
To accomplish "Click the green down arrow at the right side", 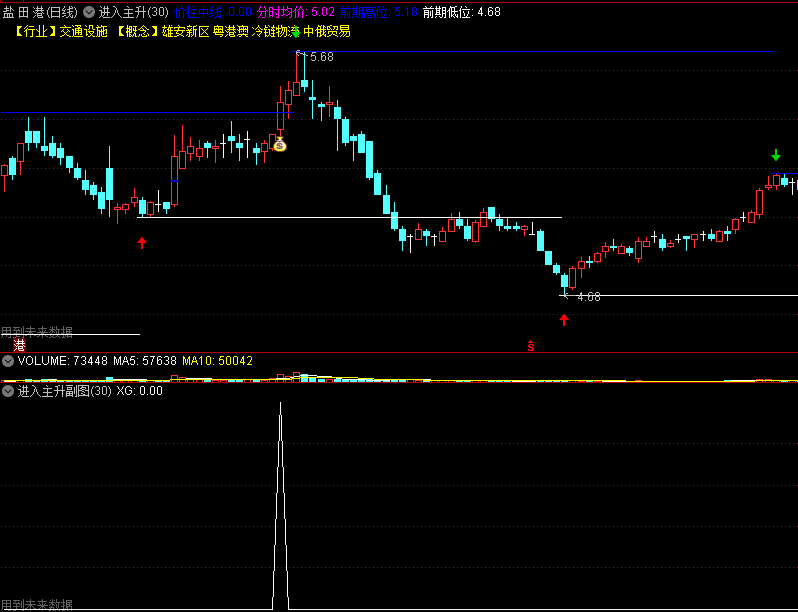I will click(776, 155).
